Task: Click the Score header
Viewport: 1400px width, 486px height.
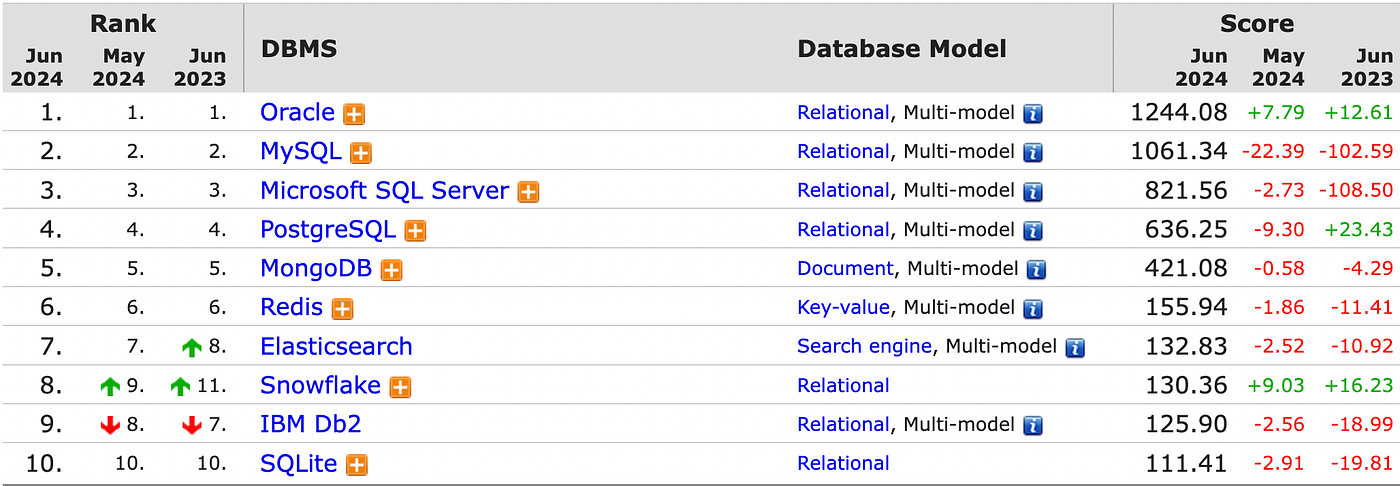Action: click(1256, 23)
